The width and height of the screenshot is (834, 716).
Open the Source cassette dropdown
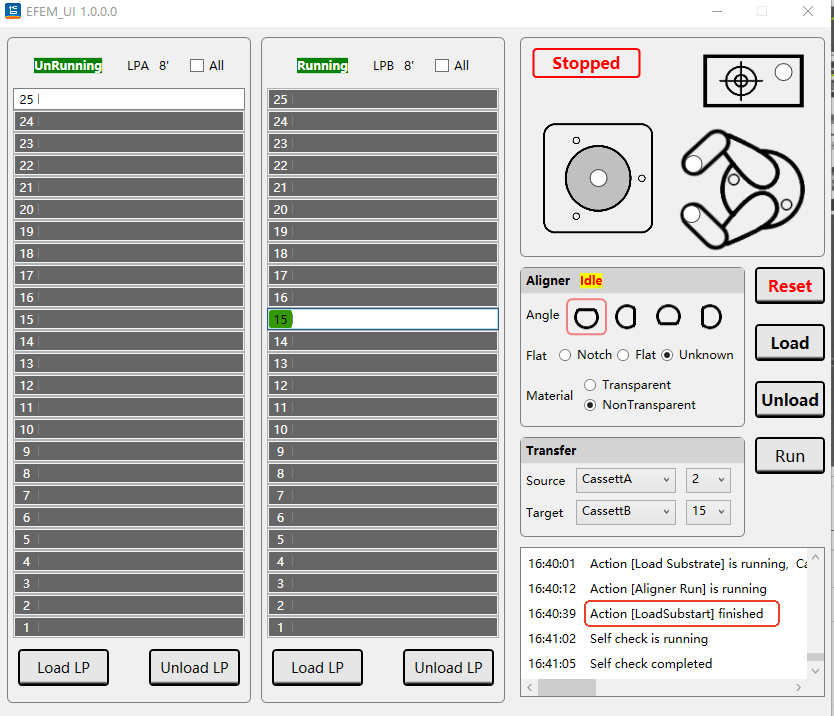[x=626, y=480]
